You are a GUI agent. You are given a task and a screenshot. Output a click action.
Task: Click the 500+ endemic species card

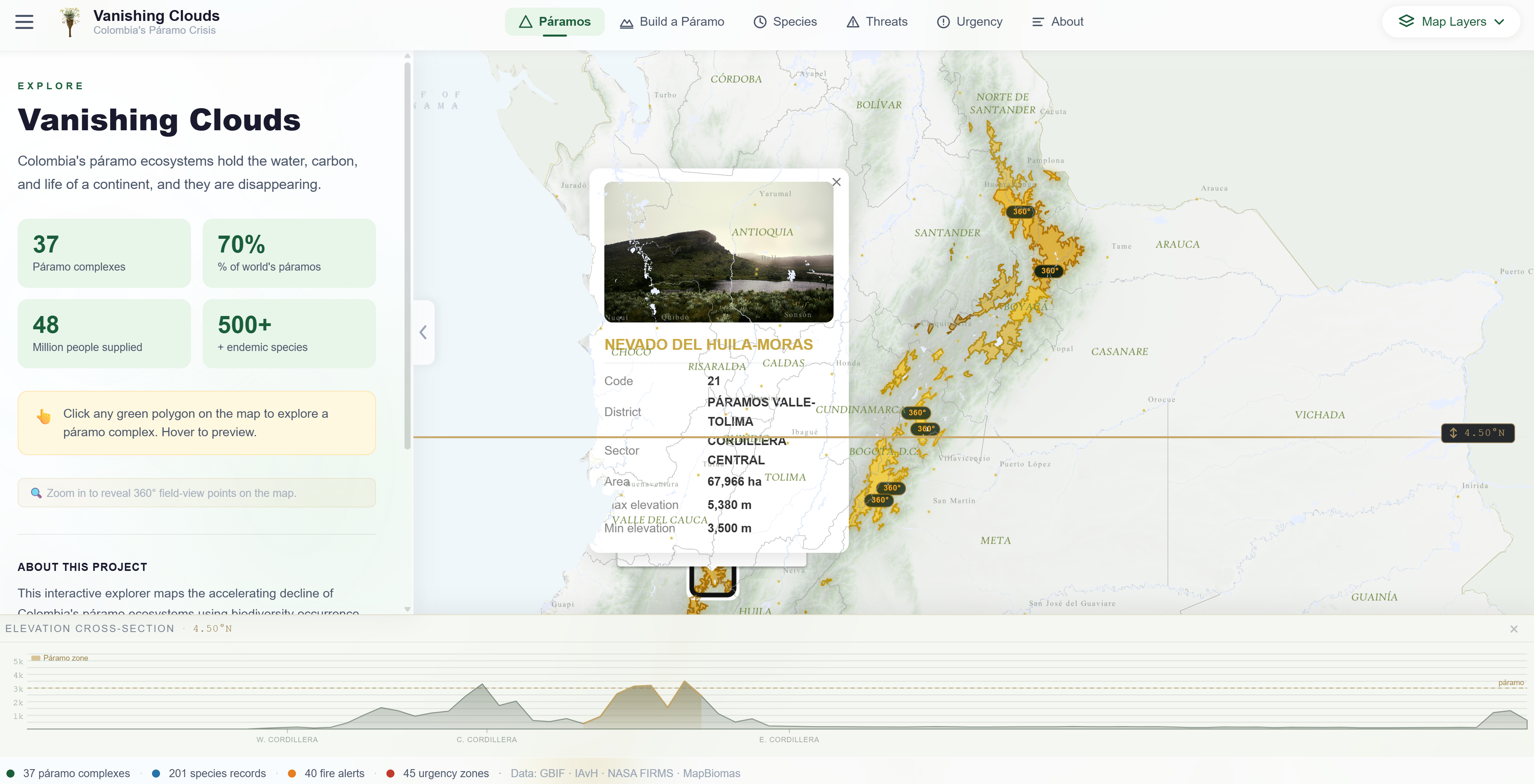289,333
